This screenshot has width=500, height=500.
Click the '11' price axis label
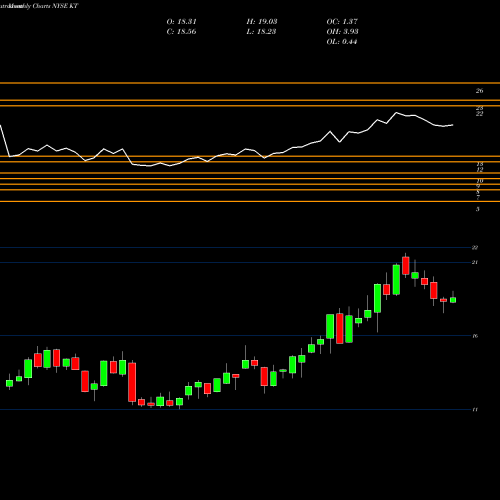[475, 409]
